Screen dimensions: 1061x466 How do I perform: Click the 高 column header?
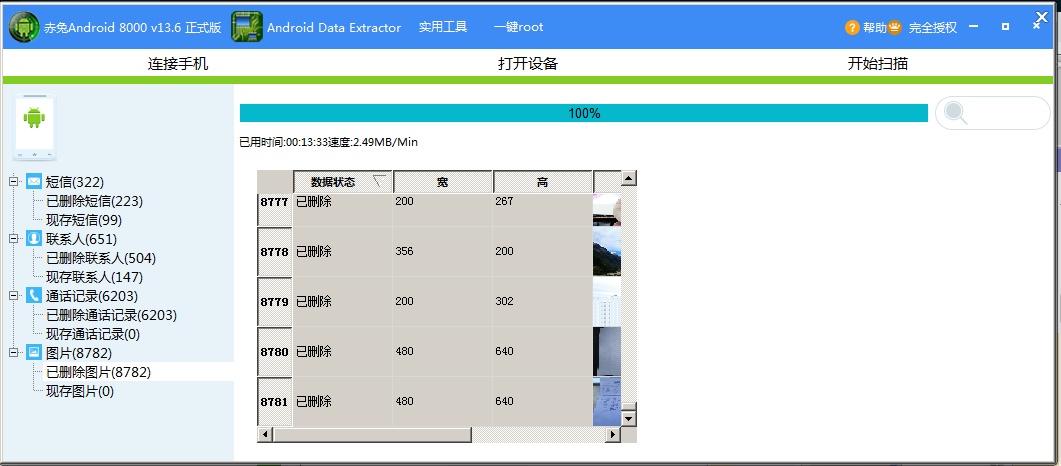point(543,181)
